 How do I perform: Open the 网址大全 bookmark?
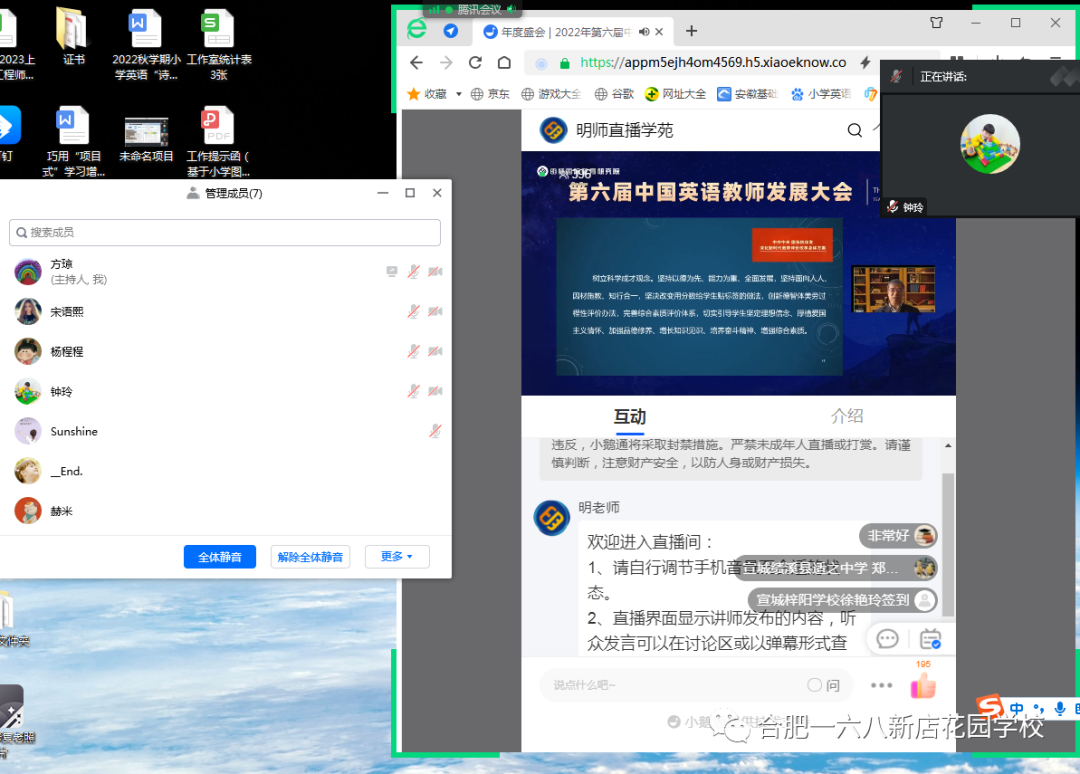pyautogui.click(x=676, y=94)
